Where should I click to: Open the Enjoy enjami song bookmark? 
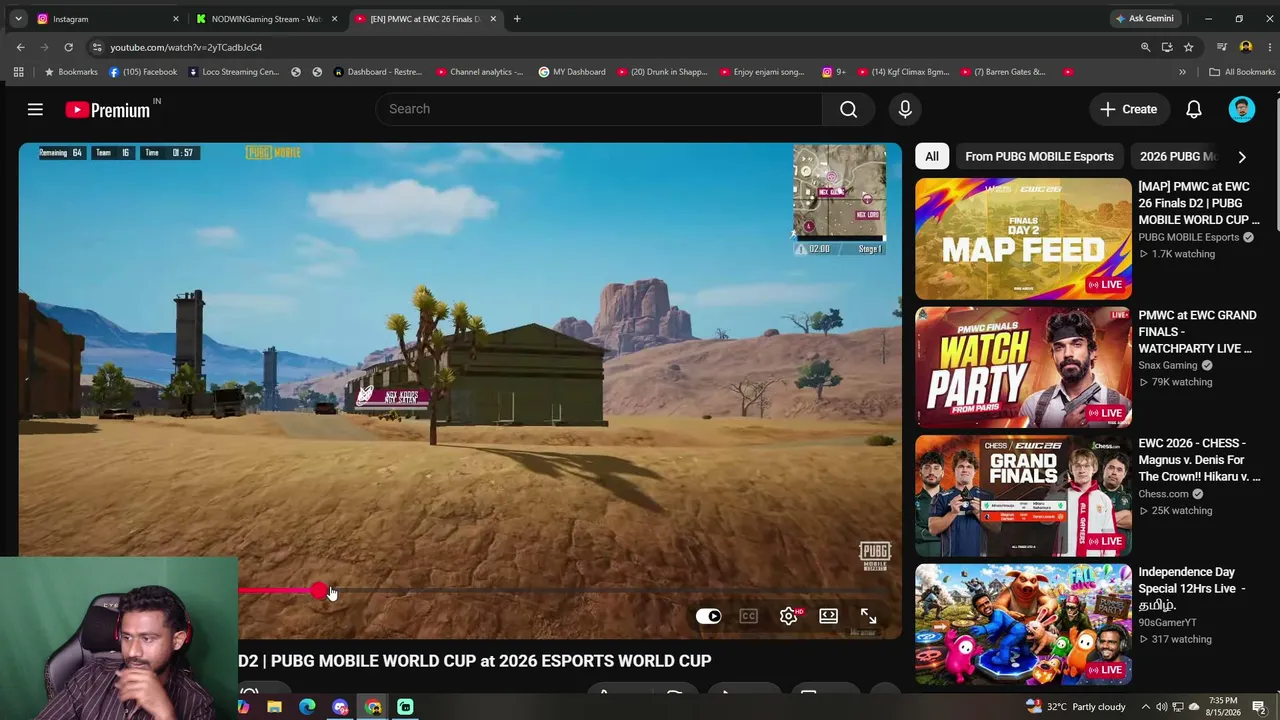click(x=761, y=72)
